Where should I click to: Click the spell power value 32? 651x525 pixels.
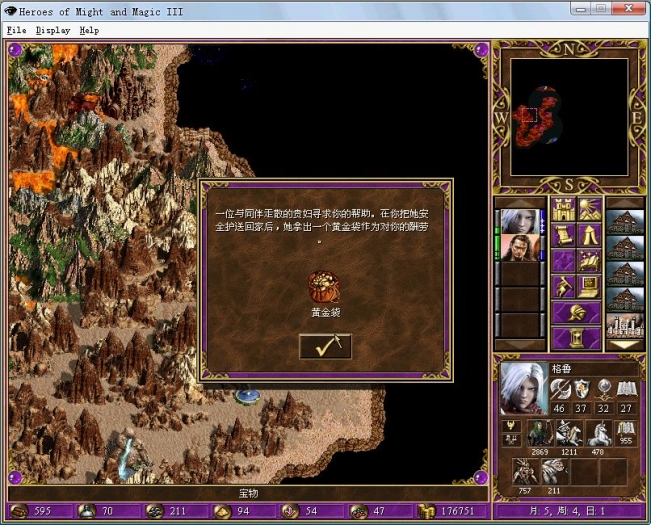[603, 408]
